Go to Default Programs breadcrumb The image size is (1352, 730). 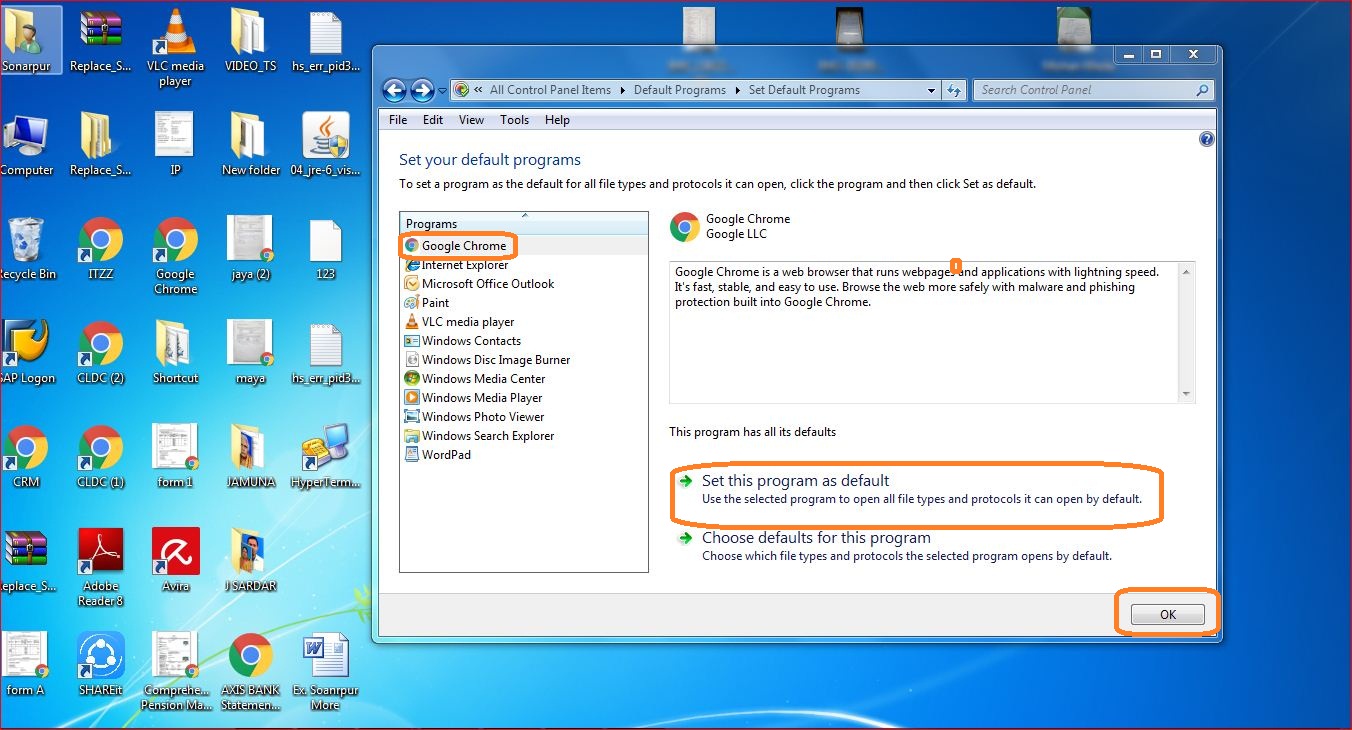click(680, 90)
